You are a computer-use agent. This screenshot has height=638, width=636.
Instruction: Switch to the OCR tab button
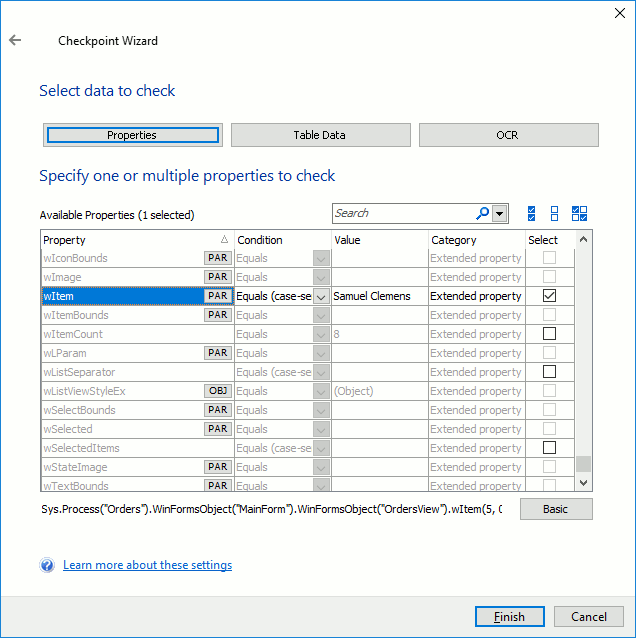point(509,135)
